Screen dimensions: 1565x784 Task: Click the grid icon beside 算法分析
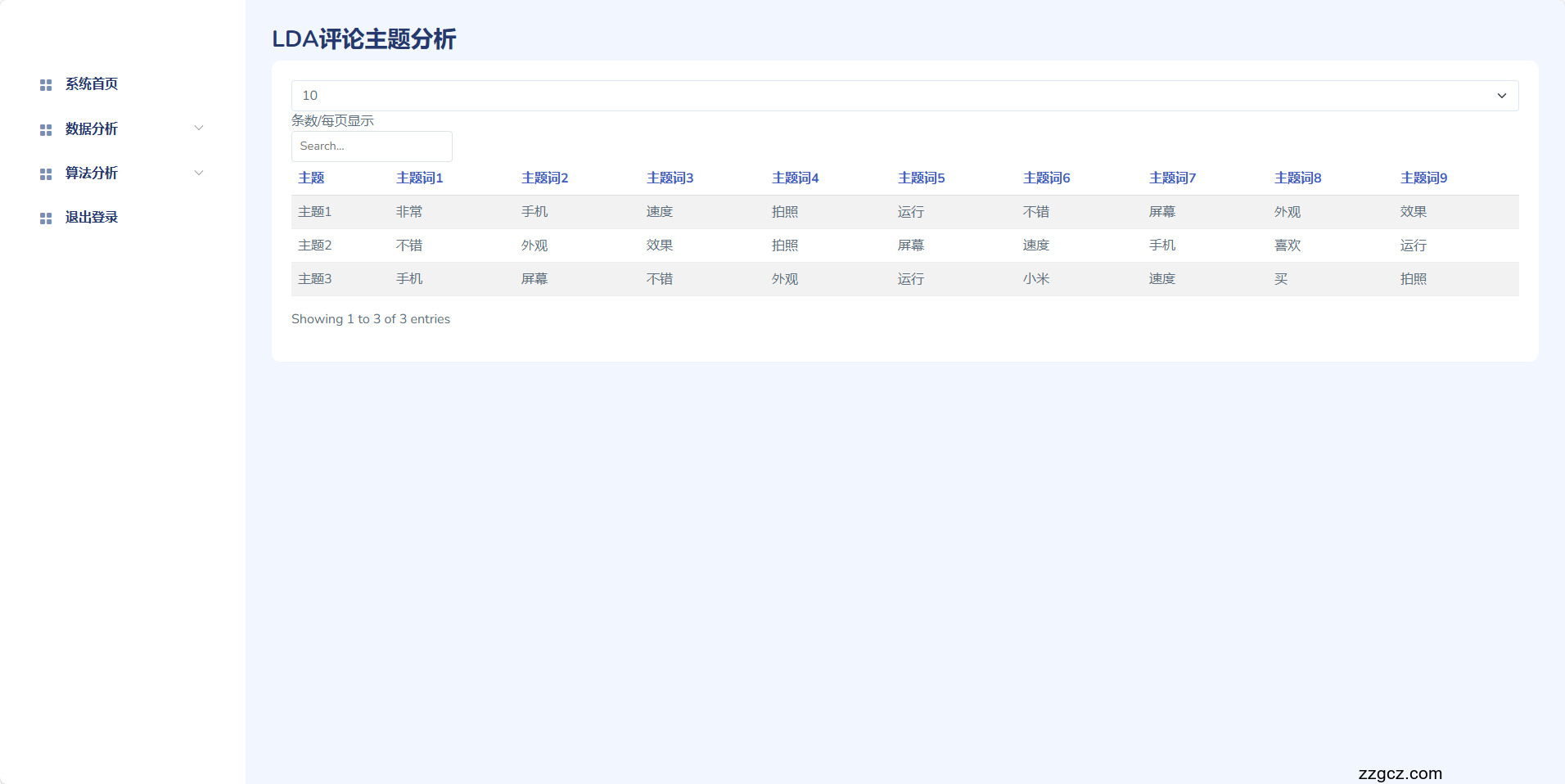[46, 173]
